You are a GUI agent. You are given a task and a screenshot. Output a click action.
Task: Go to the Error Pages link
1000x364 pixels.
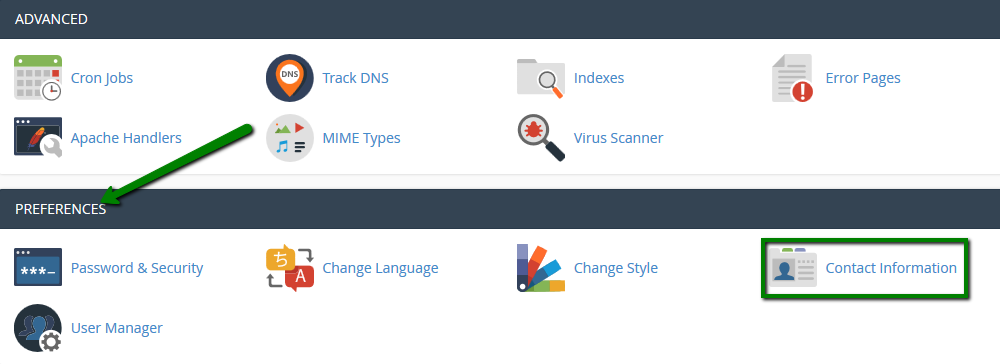(863, 78)
